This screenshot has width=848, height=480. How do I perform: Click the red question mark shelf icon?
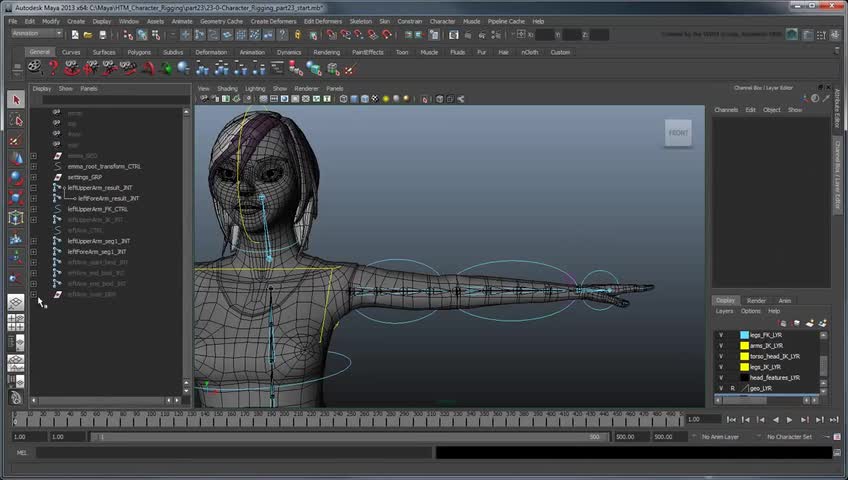click(53, 68)
